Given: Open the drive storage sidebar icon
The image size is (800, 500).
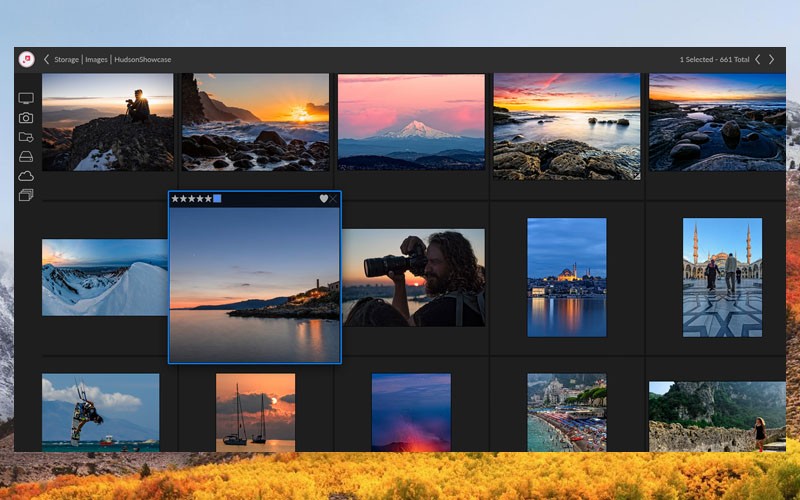Looking at the screenshot, I should (26, 157).
